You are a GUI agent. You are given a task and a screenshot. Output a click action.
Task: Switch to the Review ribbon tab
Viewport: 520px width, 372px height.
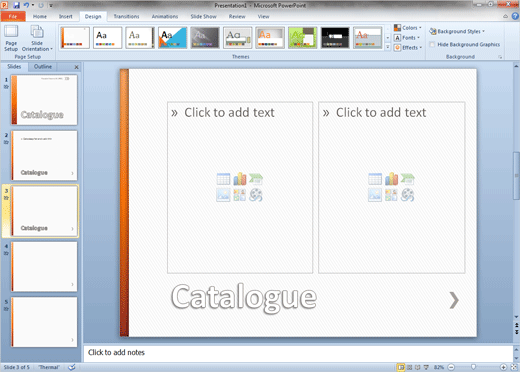[237, 16]
